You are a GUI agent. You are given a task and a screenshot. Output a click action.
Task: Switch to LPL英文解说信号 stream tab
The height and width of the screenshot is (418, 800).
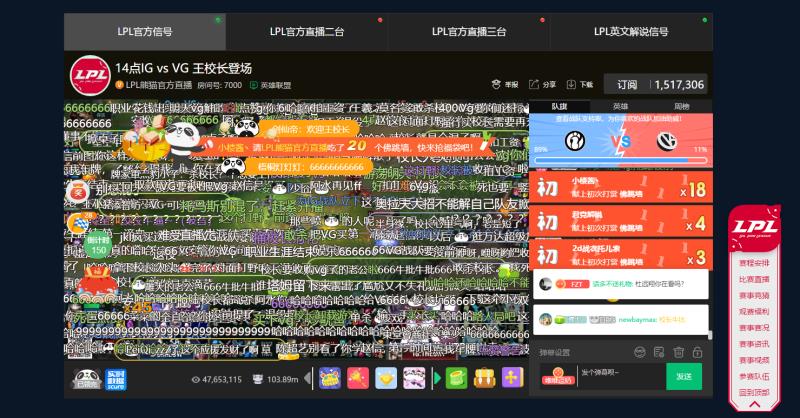click(x=631, y=32)
